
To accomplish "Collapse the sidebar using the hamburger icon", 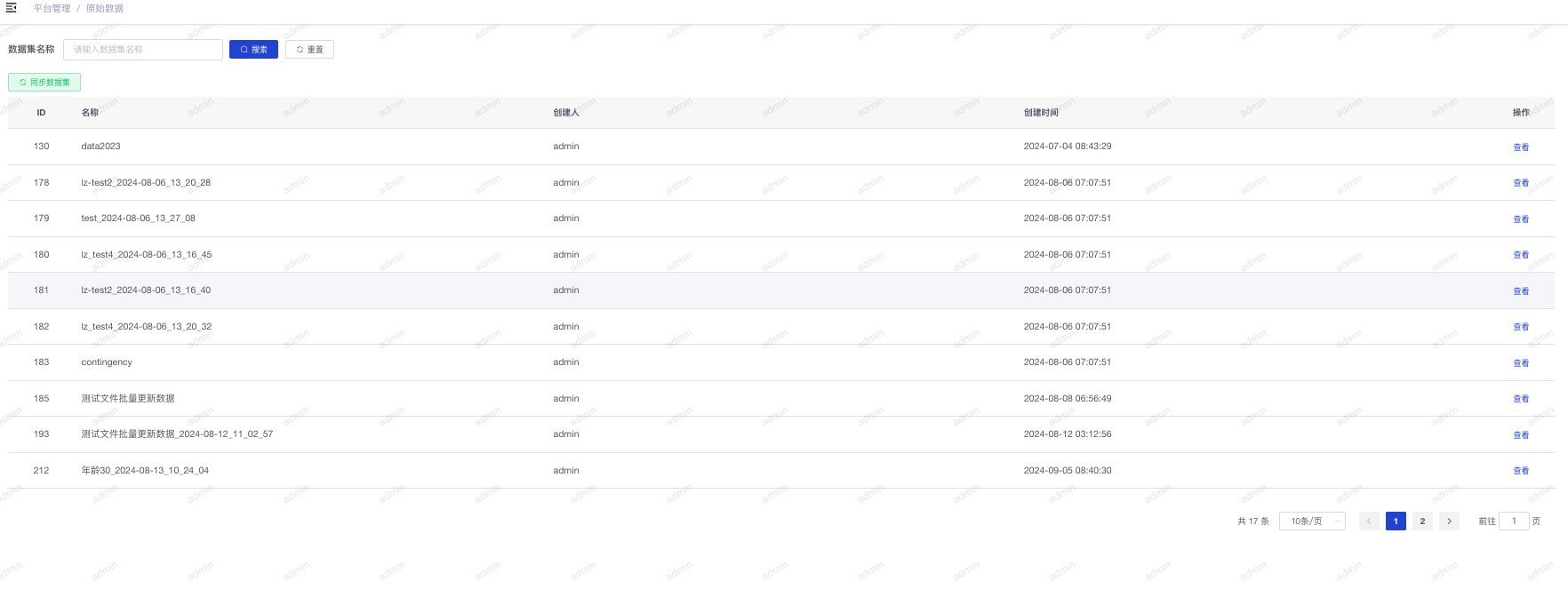I will (11, 8).
